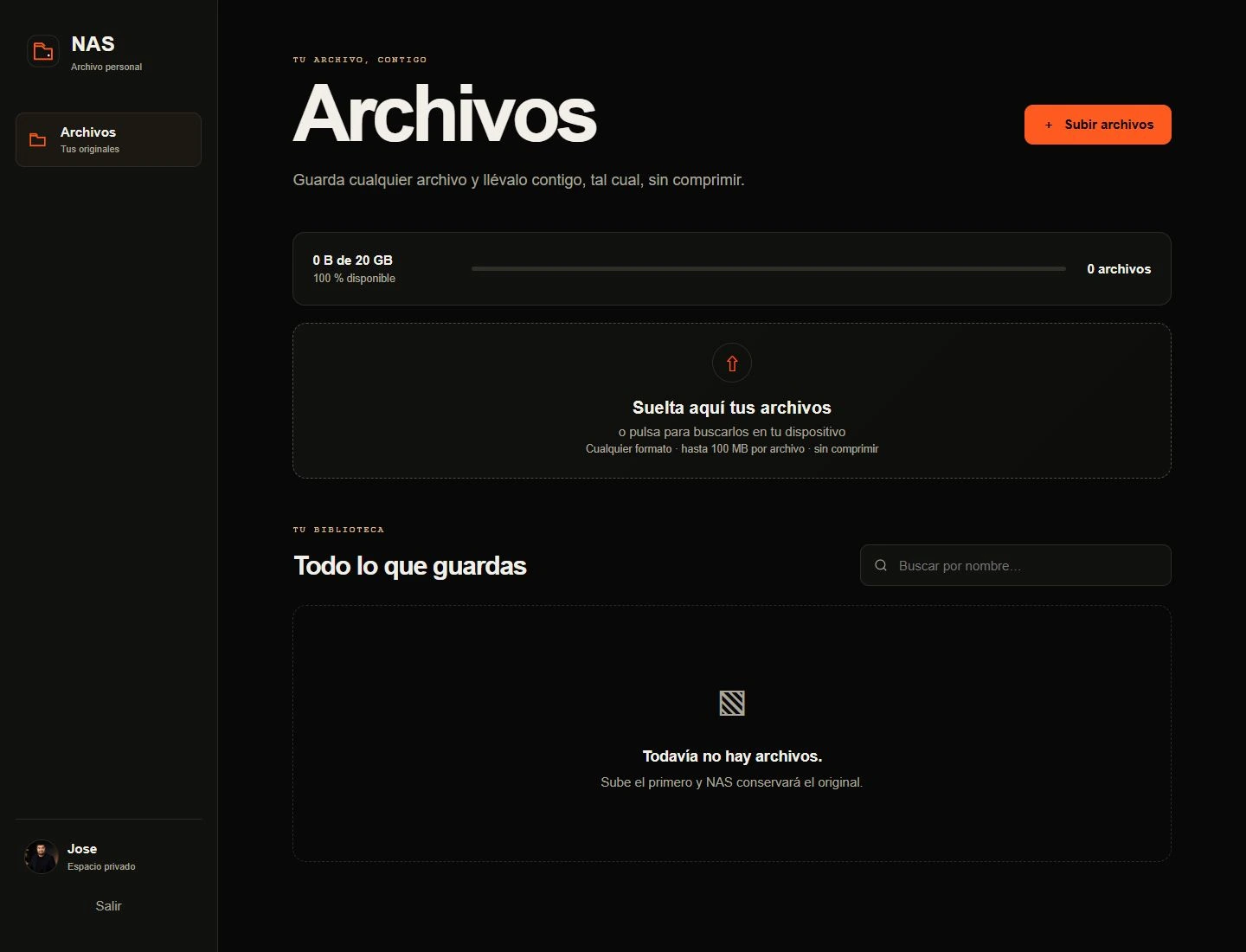Click the '0 B de 20 GB' storage label
Screen dimensions: 1246x952
pyautogui.click(x=353, y=260)
